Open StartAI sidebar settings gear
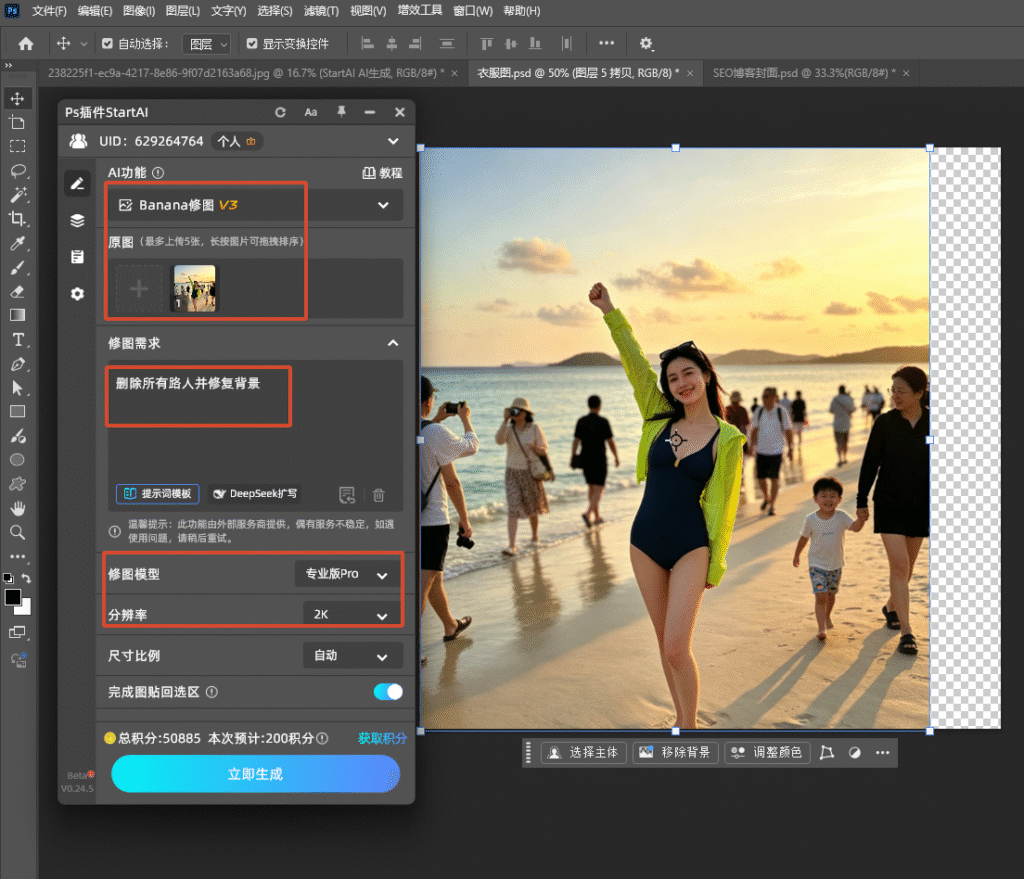Screen dimensions: 1024x879 pos(77,294)
